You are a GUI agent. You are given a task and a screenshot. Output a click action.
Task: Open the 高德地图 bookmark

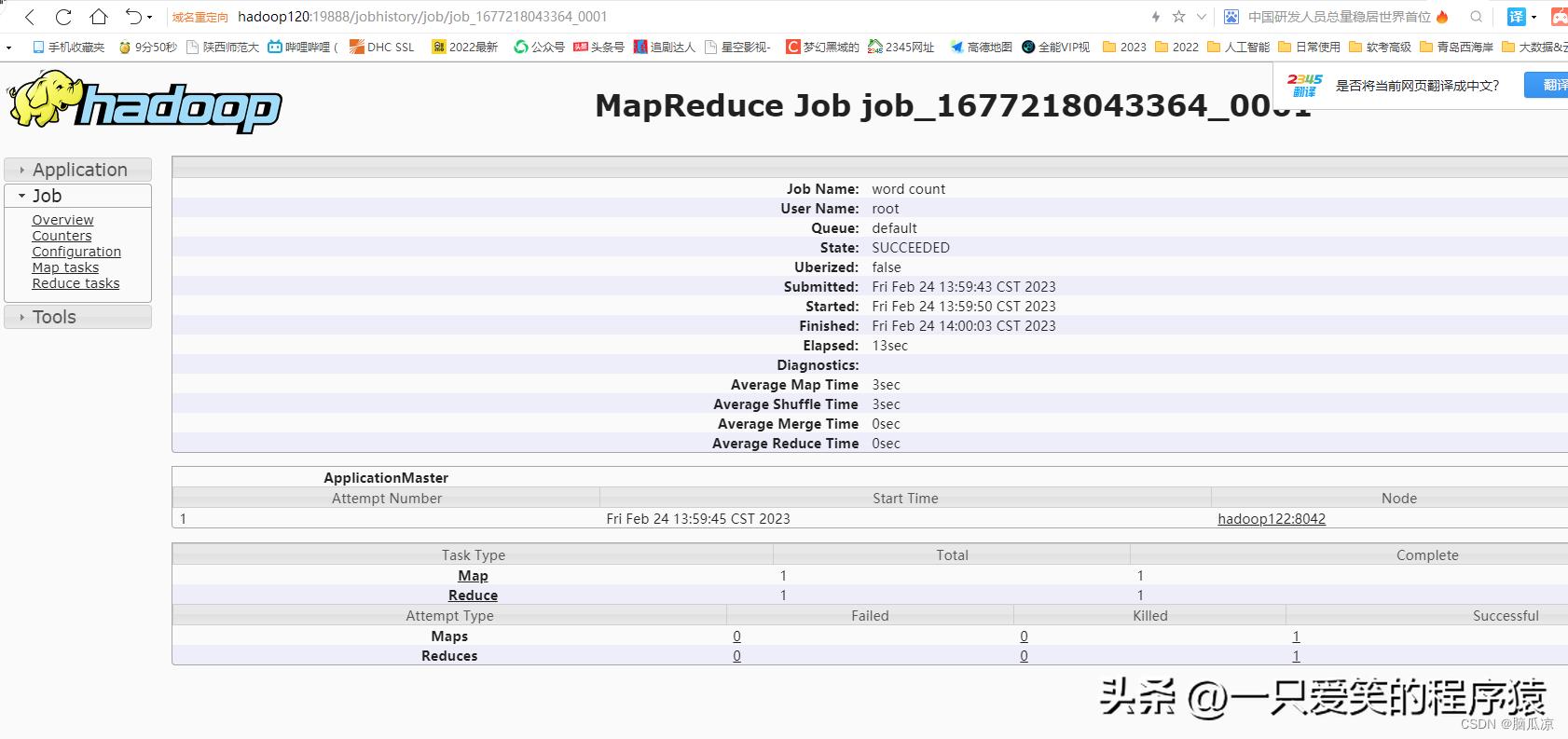pos(982,47)
